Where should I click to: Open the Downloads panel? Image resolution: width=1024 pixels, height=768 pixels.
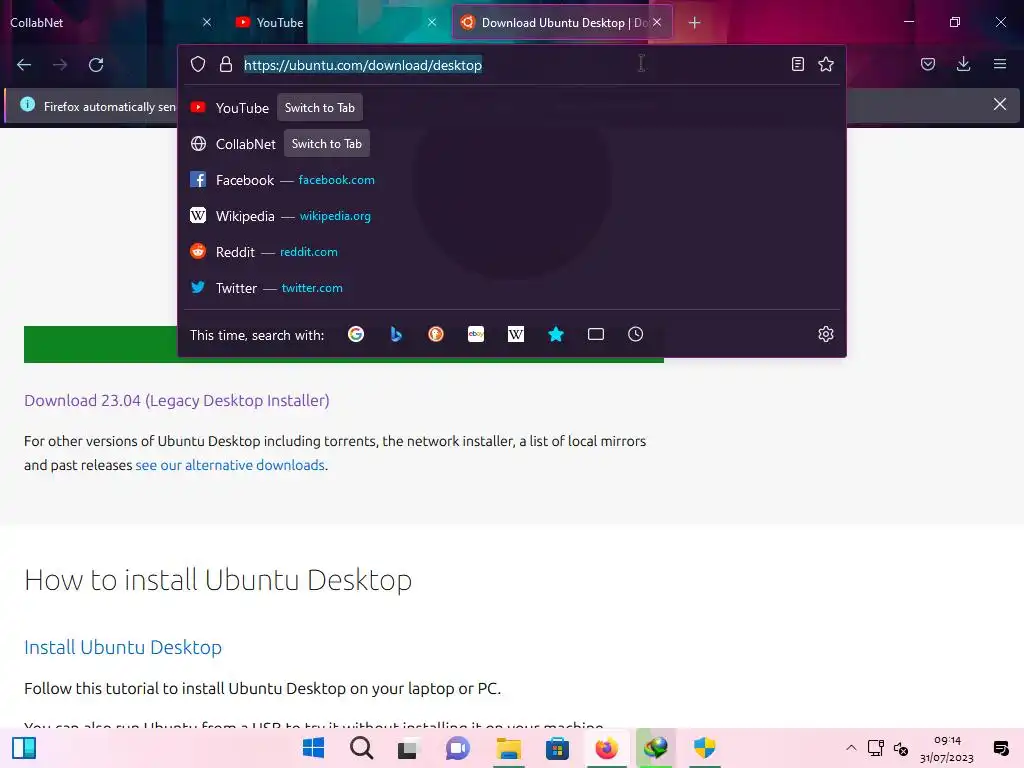point(963,64)
